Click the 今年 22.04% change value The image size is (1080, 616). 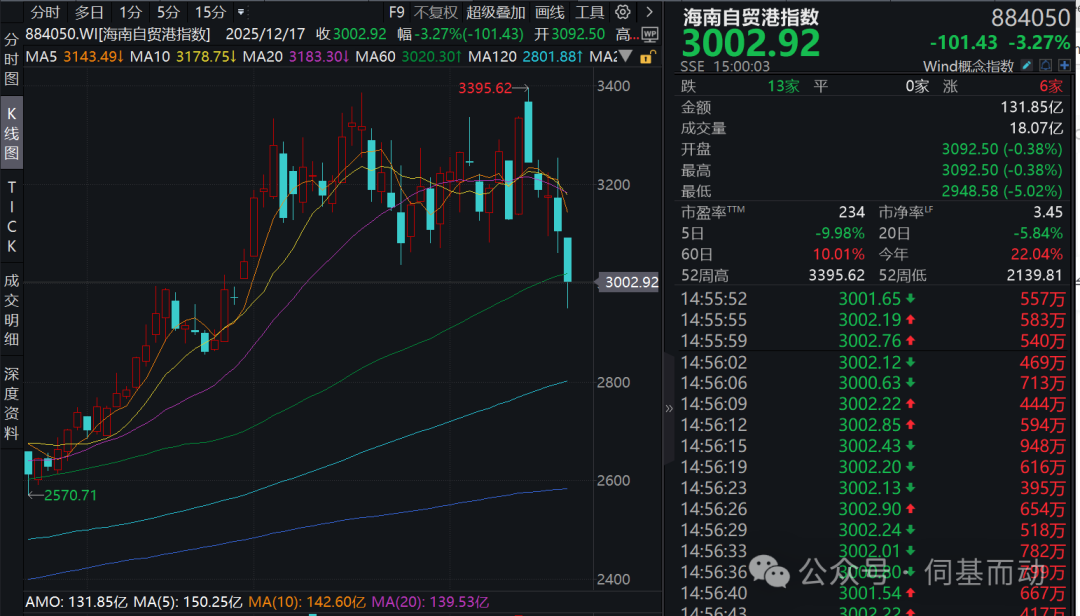point(1037,254)
